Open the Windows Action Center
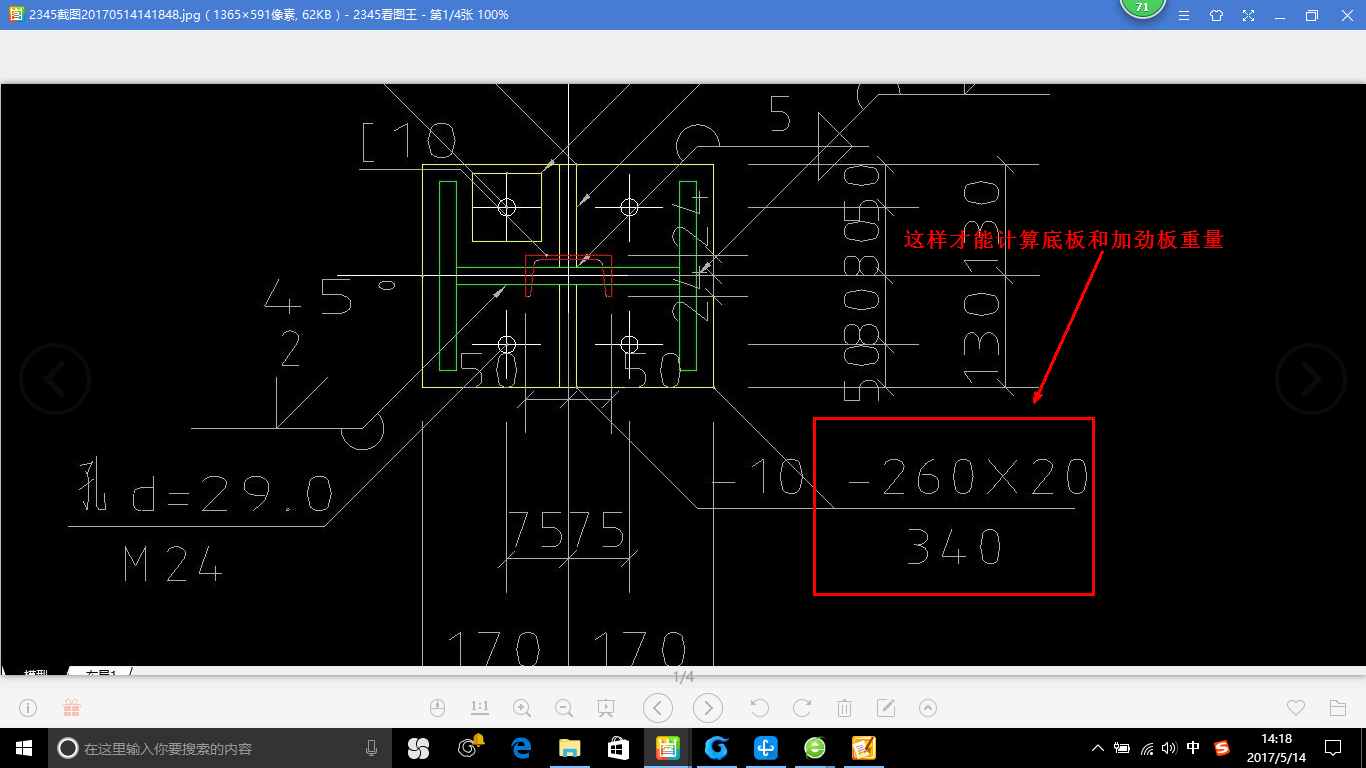The width and height of the screenshot is (1366, 768). click(x=1333, y=748)
